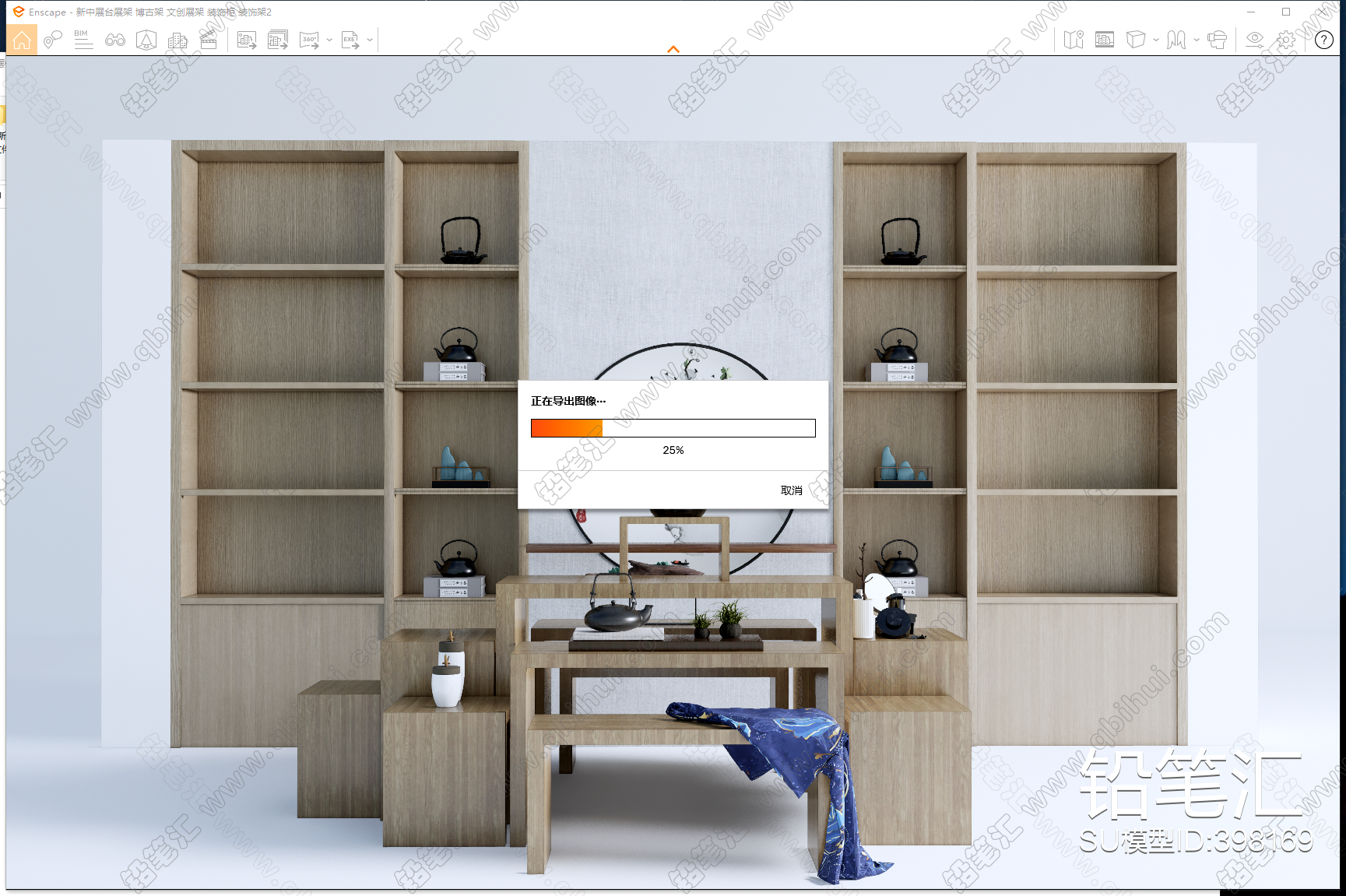Expand the projection mode dropdown arrow

point(1197,40)
